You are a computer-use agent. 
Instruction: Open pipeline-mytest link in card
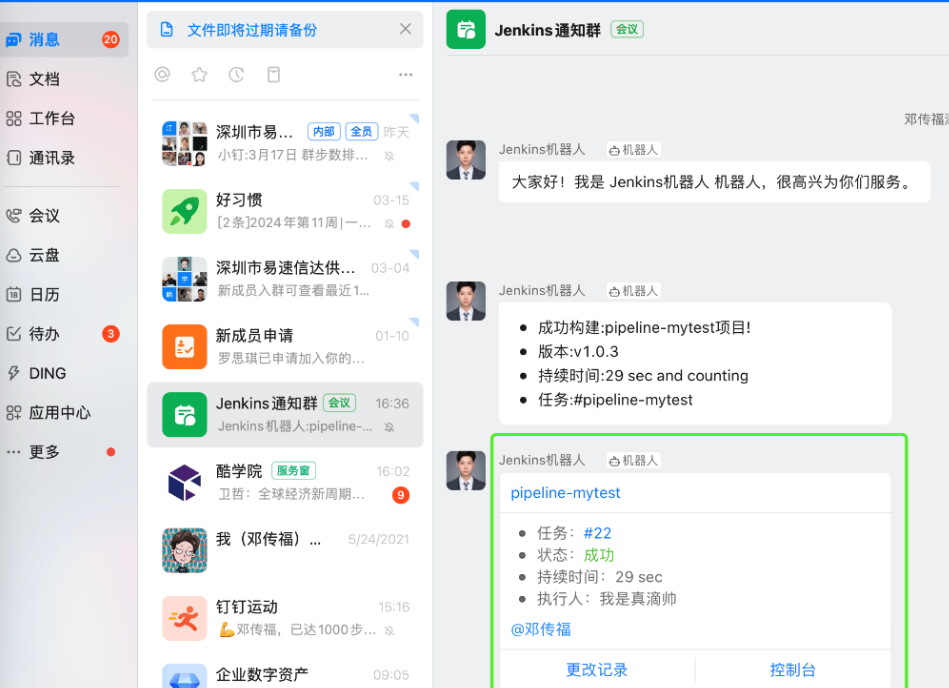pyautogui.click(x=565, y=493)
